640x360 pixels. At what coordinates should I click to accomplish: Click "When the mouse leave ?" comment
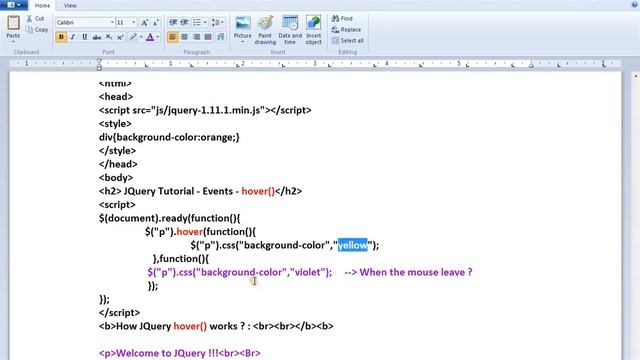coord(416,272)
